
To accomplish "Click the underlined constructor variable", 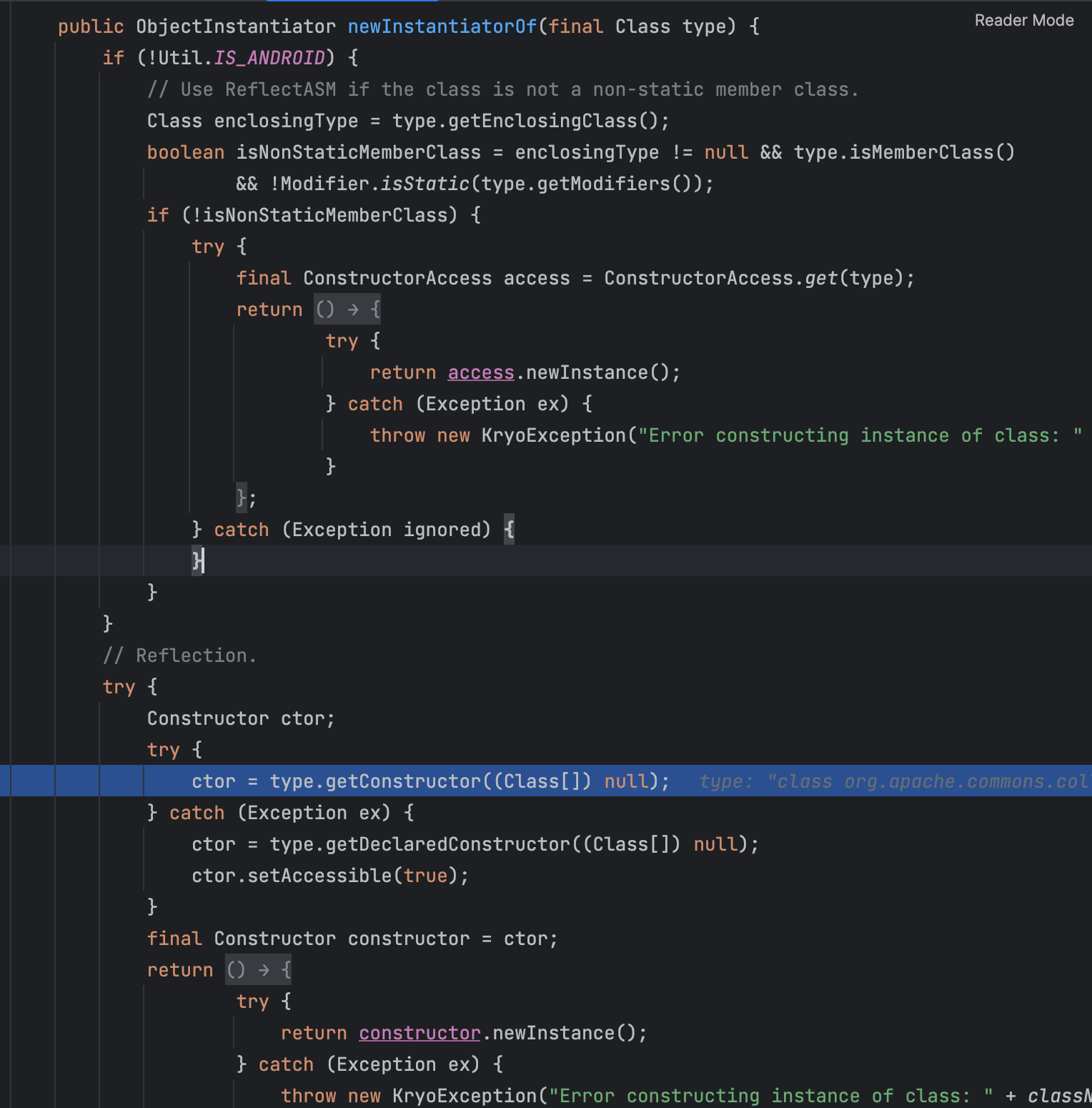I will [x=420, y=1033].
